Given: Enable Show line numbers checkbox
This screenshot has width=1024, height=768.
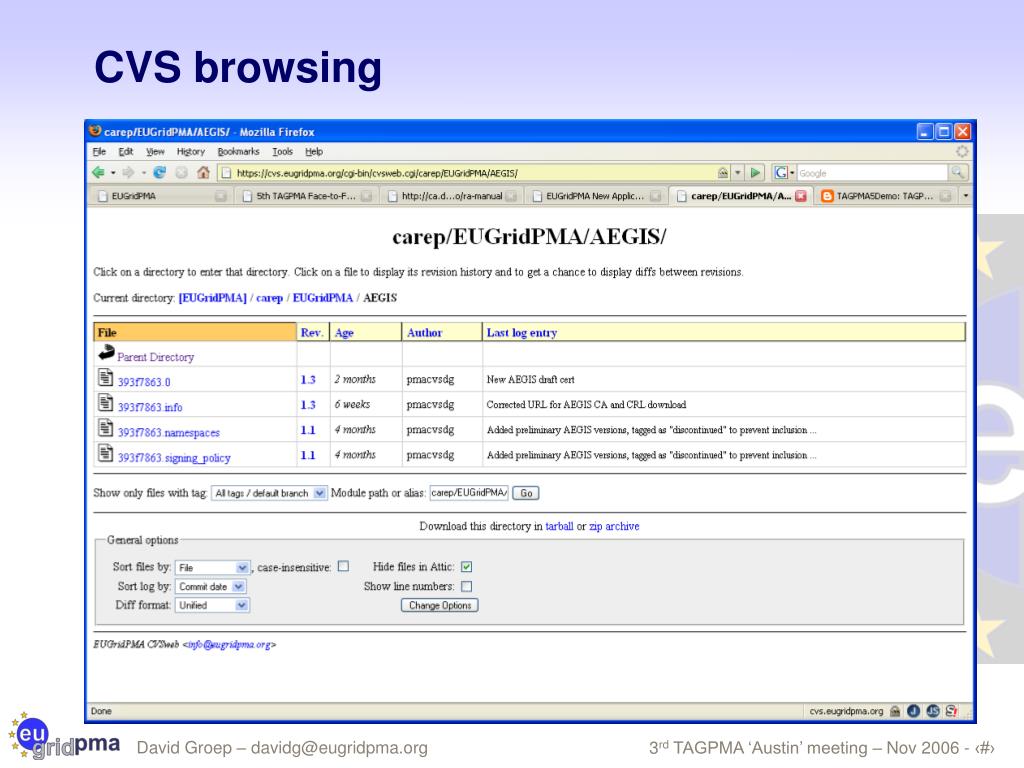Looking at the screenshot, I should click(x=466, y=586).
